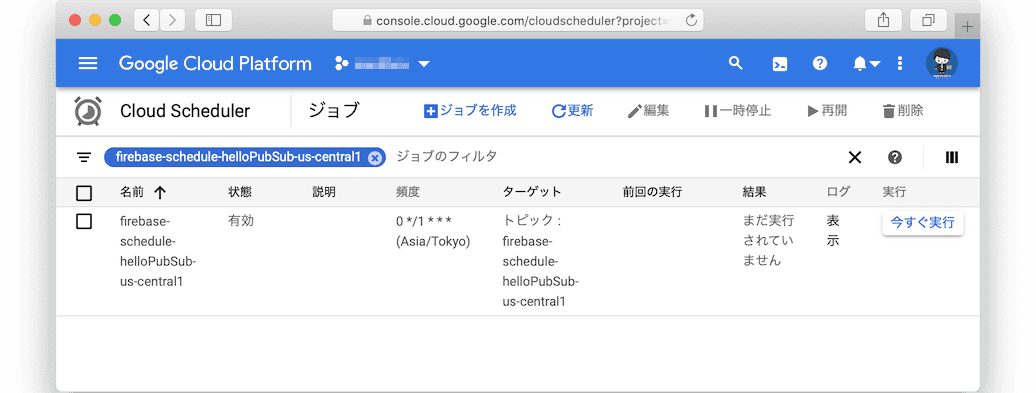Click ジョブを作成 to create a job

tap(470, 111)
